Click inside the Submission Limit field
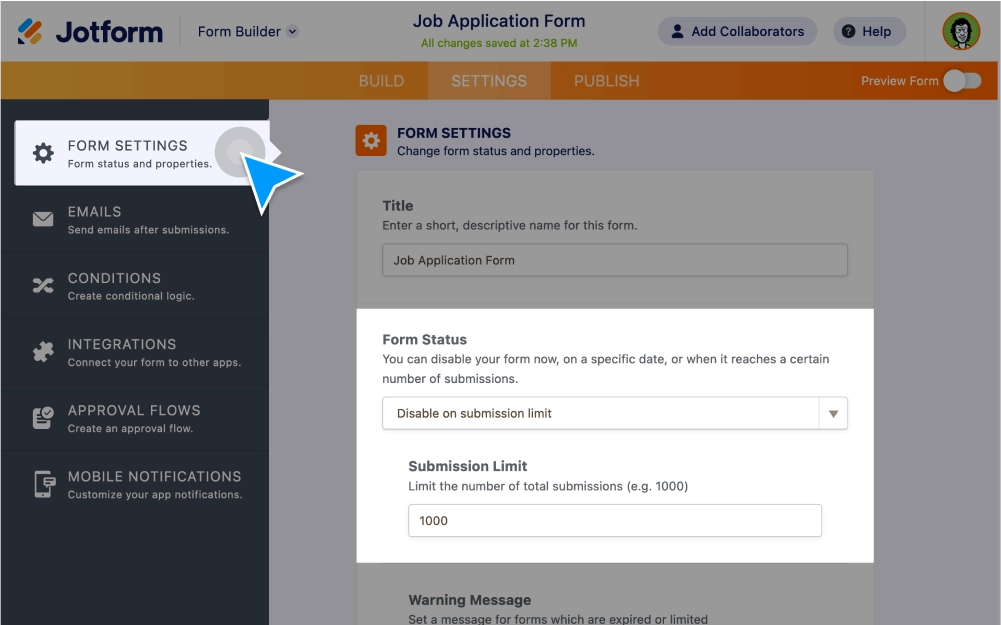 coord(614,520)
